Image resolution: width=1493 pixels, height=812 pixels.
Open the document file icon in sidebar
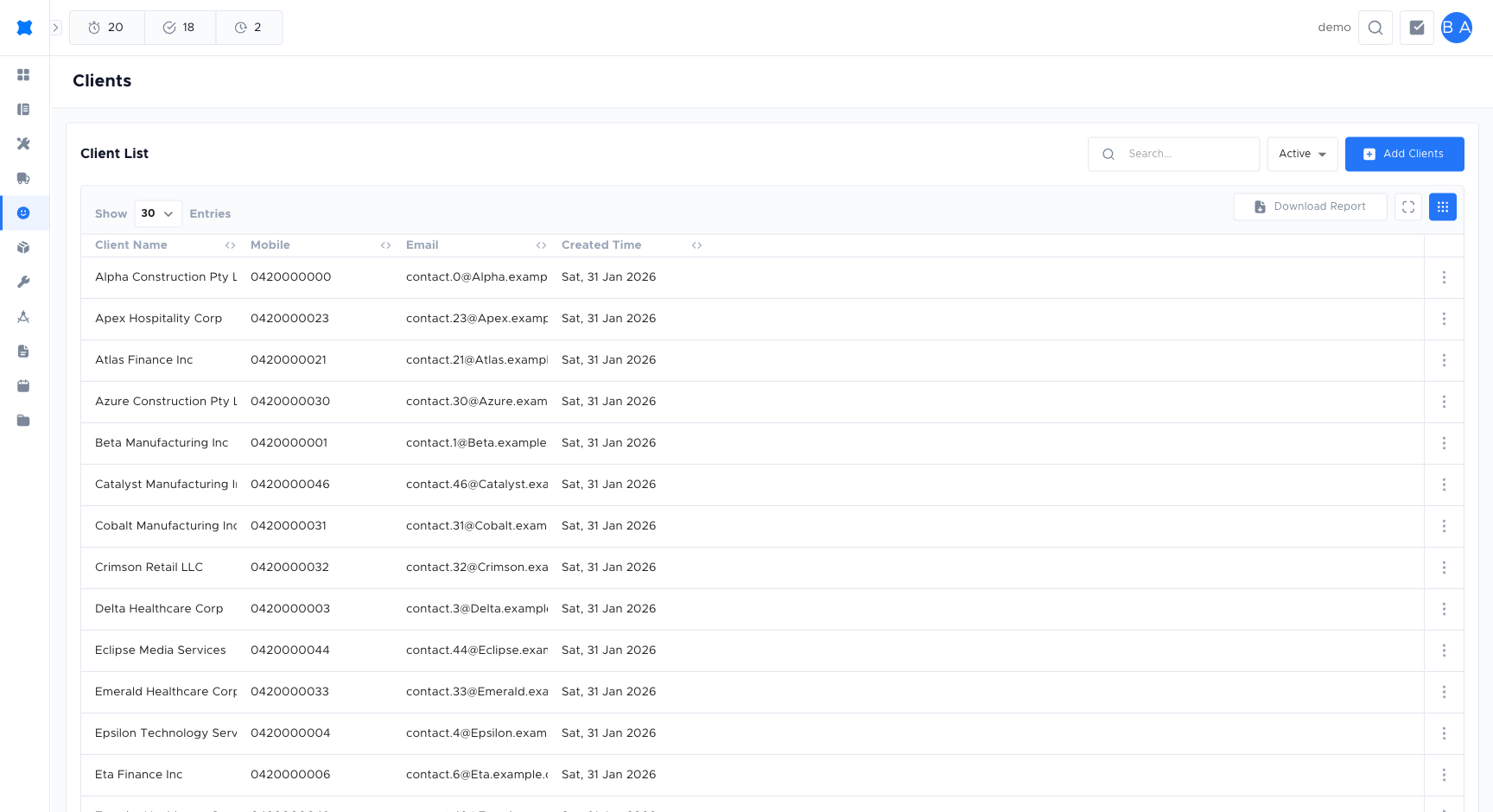(23, 352)
